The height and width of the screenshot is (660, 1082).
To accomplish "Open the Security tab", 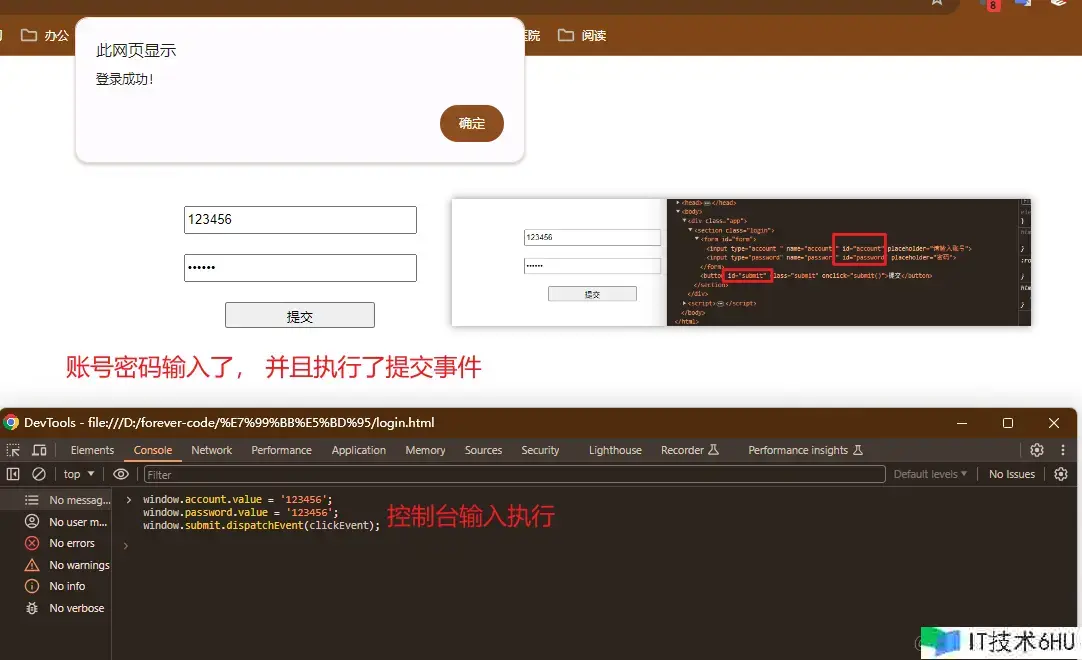I will (x=540, y=450).
